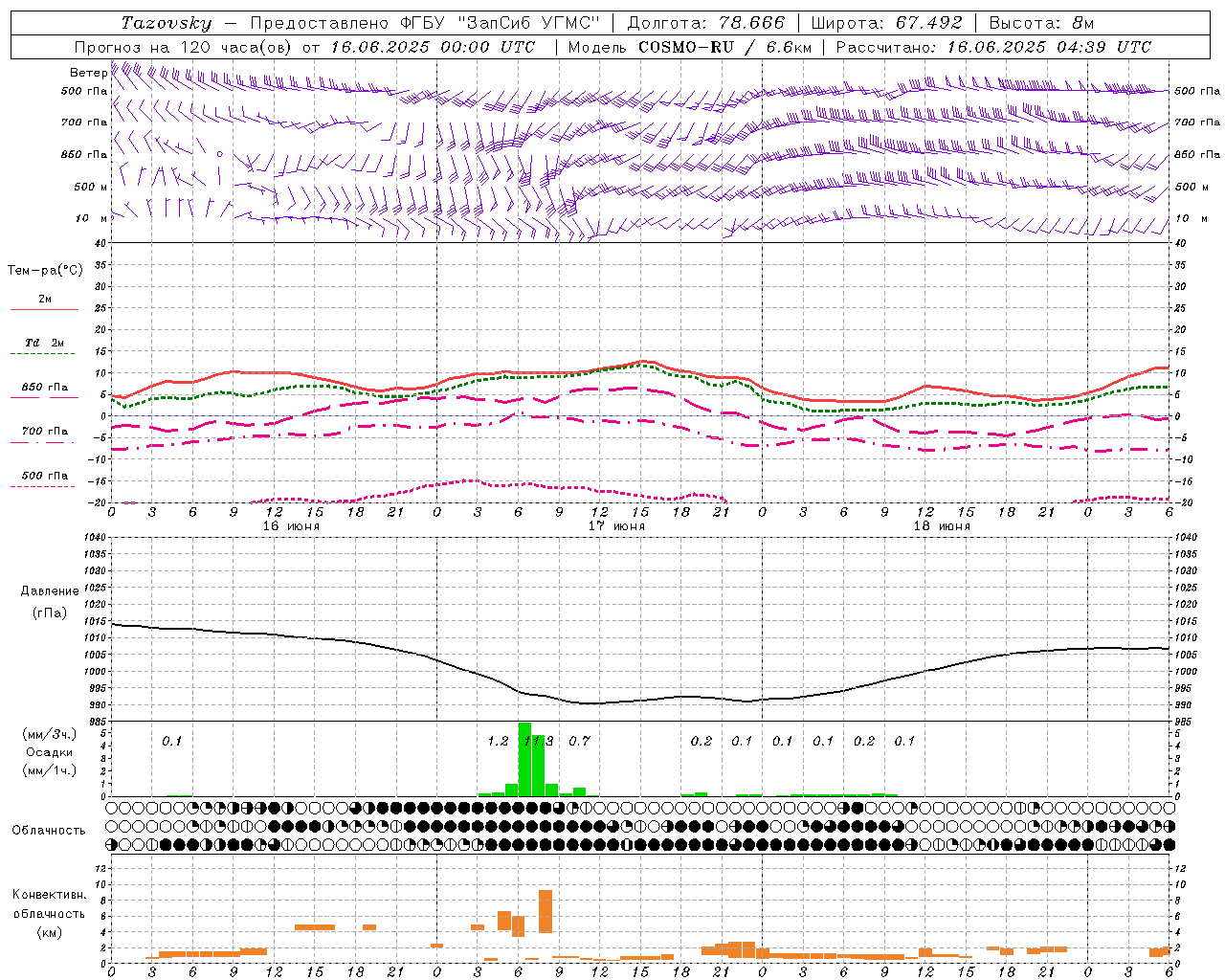Viewport: 1225px width, 980px height.
Task: Click the tallest green precipitation bar
Action: click(x=524, y=759)
